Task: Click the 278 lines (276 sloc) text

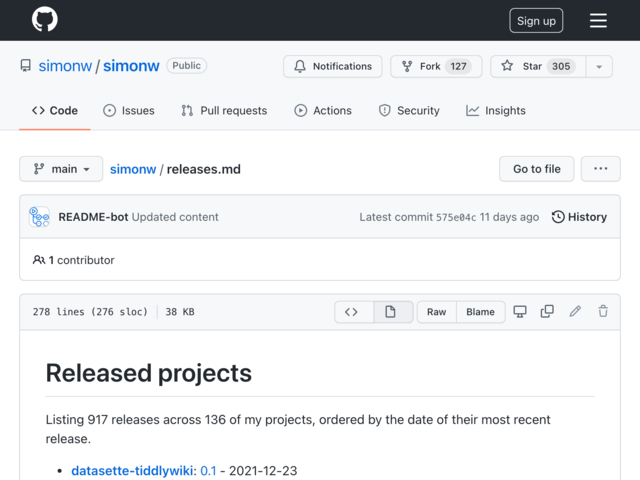Action: pyautogui.click(x=90, y=312)
